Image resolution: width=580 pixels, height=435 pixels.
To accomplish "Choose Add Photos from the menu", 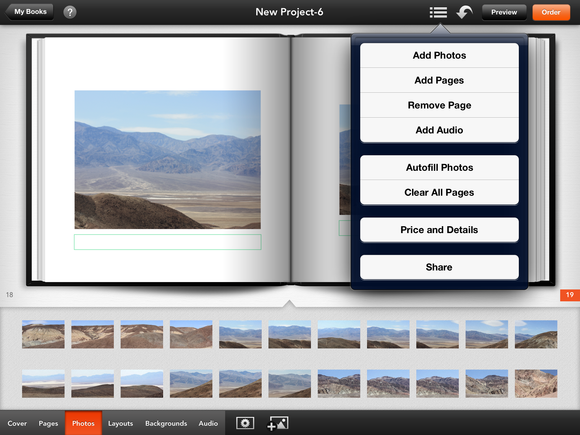I will coord(439,55).
